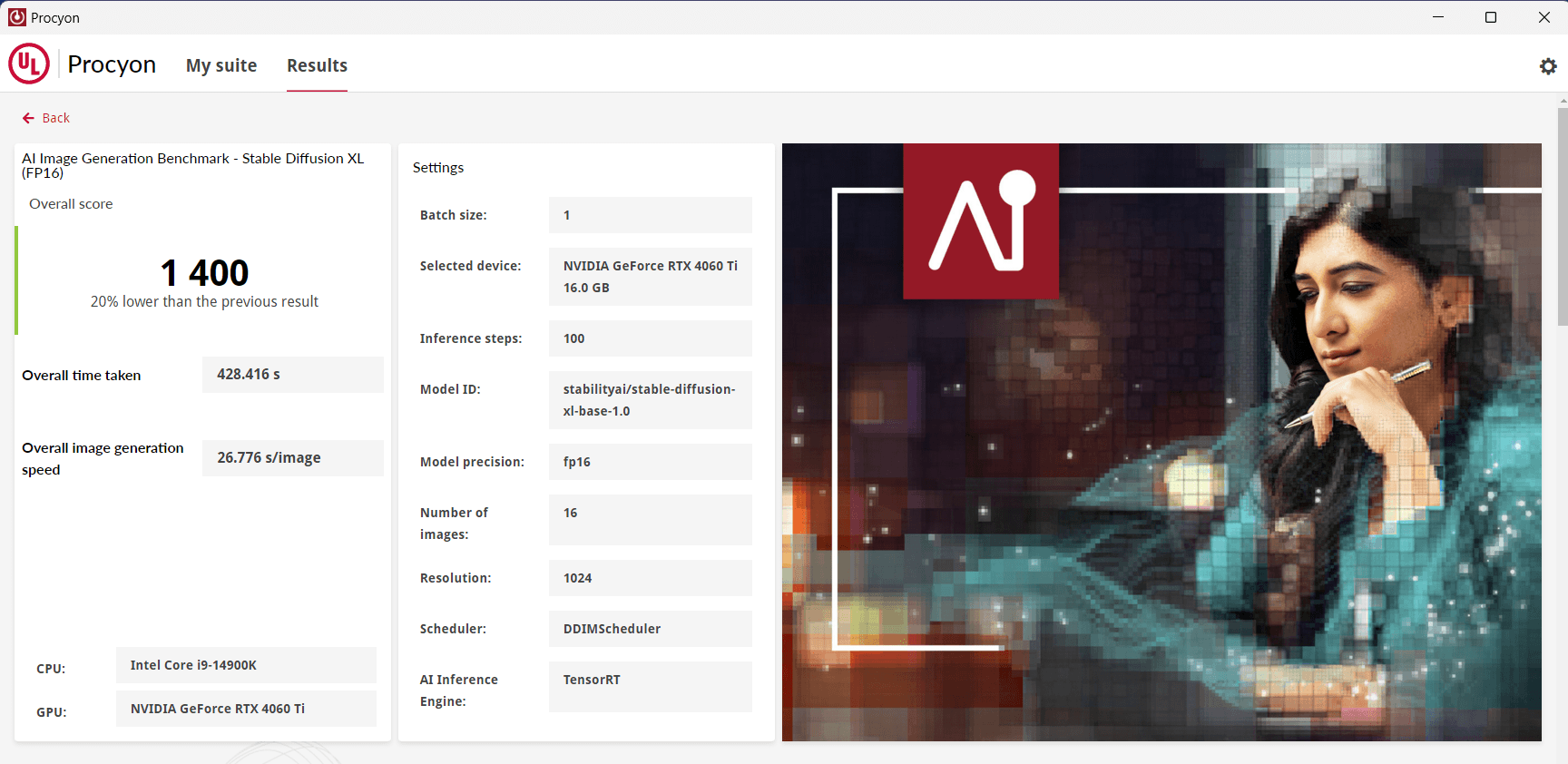Viewport: 1568px width, 764px height.
Task: Click the Procyon brand name
Action: click(112, 64)
